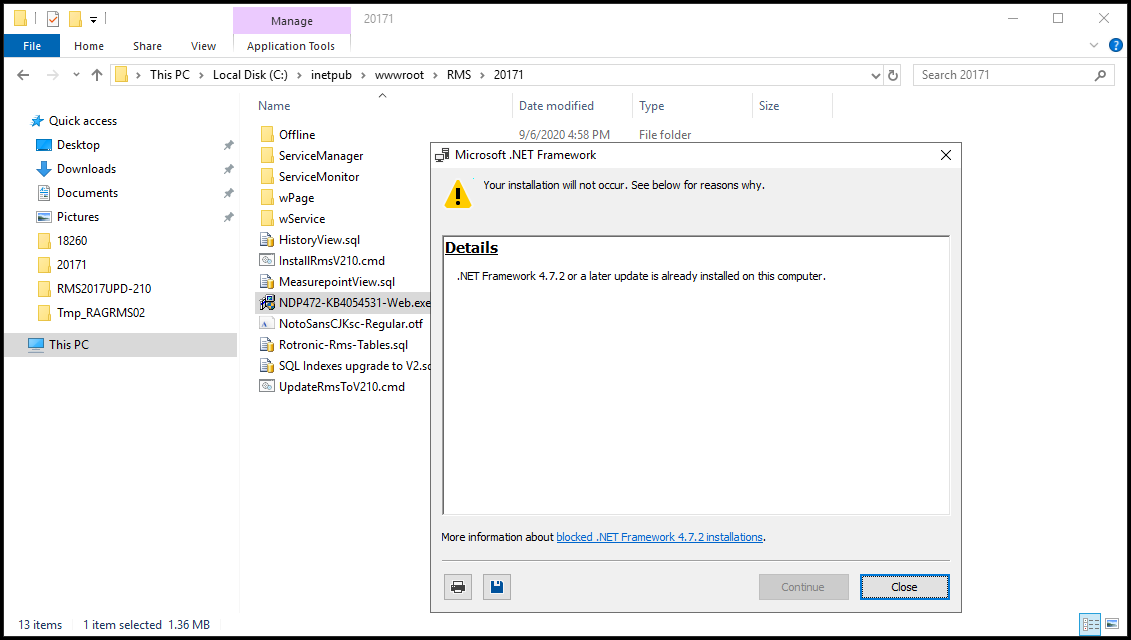Open Customize Quick Access Toolbar dropdown
1131x640 pixels.
point(93,19)
